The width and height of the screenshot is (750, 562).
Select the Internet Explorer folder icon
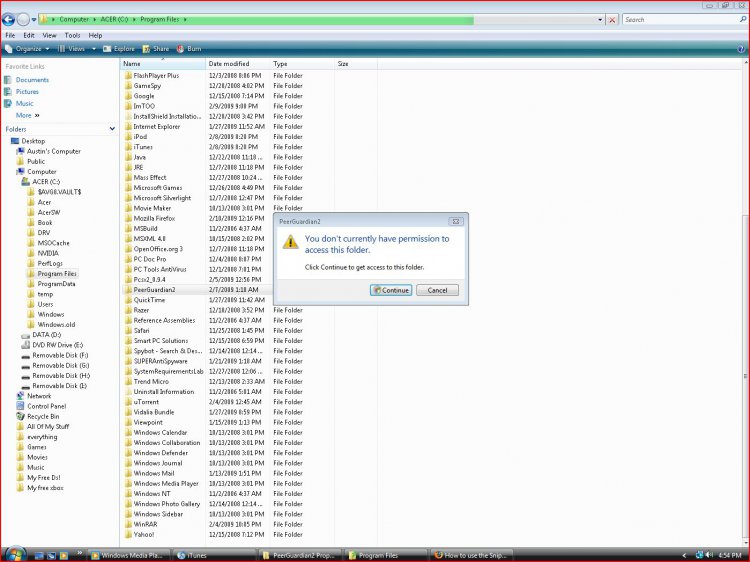pos(128,127)
